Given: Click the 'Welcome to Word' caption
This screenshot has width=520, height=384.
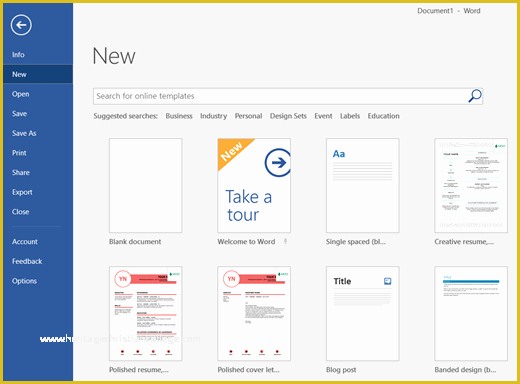Looking at the screenshot, I should pos(246,242).
